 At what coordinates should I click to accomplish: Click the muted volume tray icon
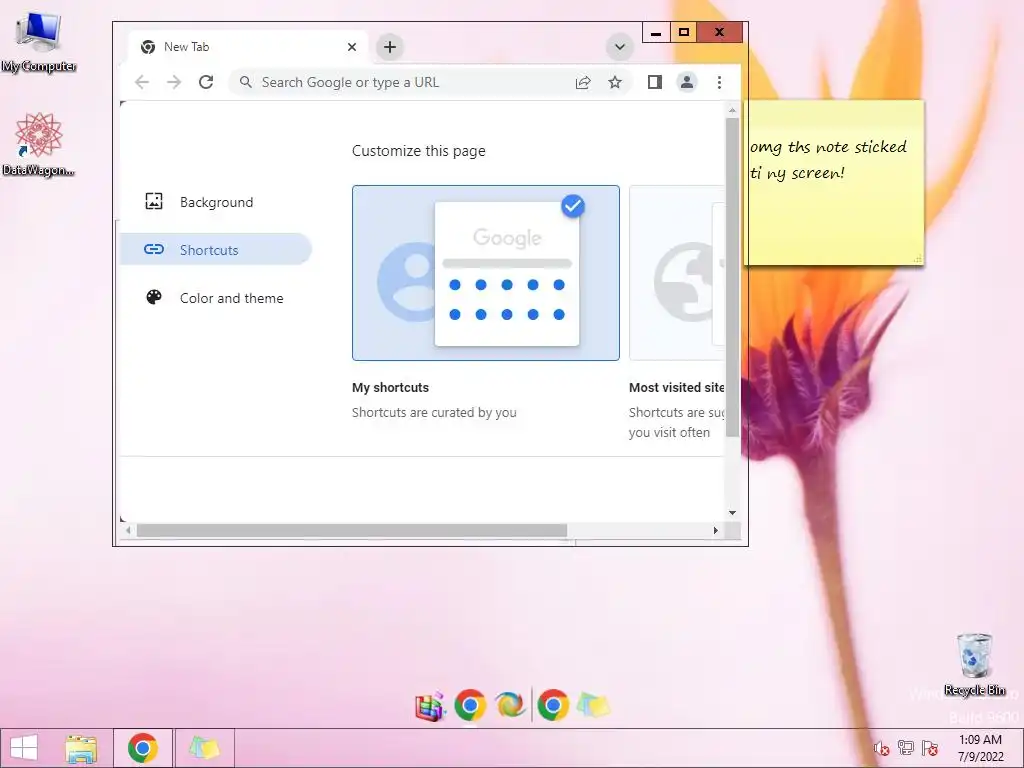point(882,748)
